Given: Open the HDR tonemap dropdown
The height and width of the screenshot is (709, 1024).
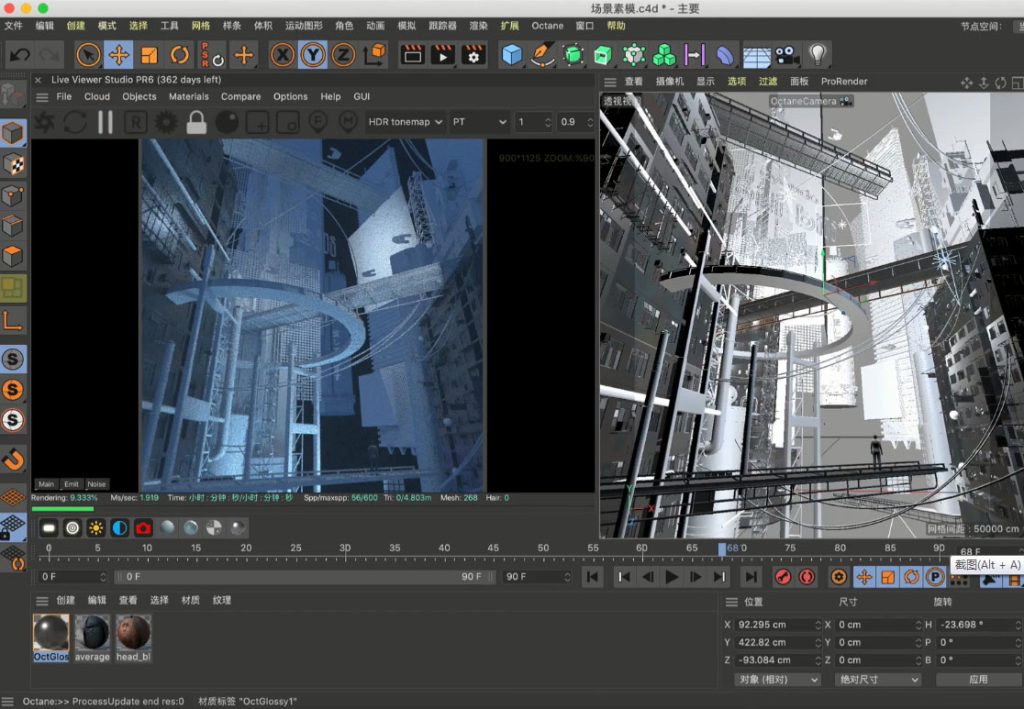Looking at the screenshot, I should coord(404,122).
